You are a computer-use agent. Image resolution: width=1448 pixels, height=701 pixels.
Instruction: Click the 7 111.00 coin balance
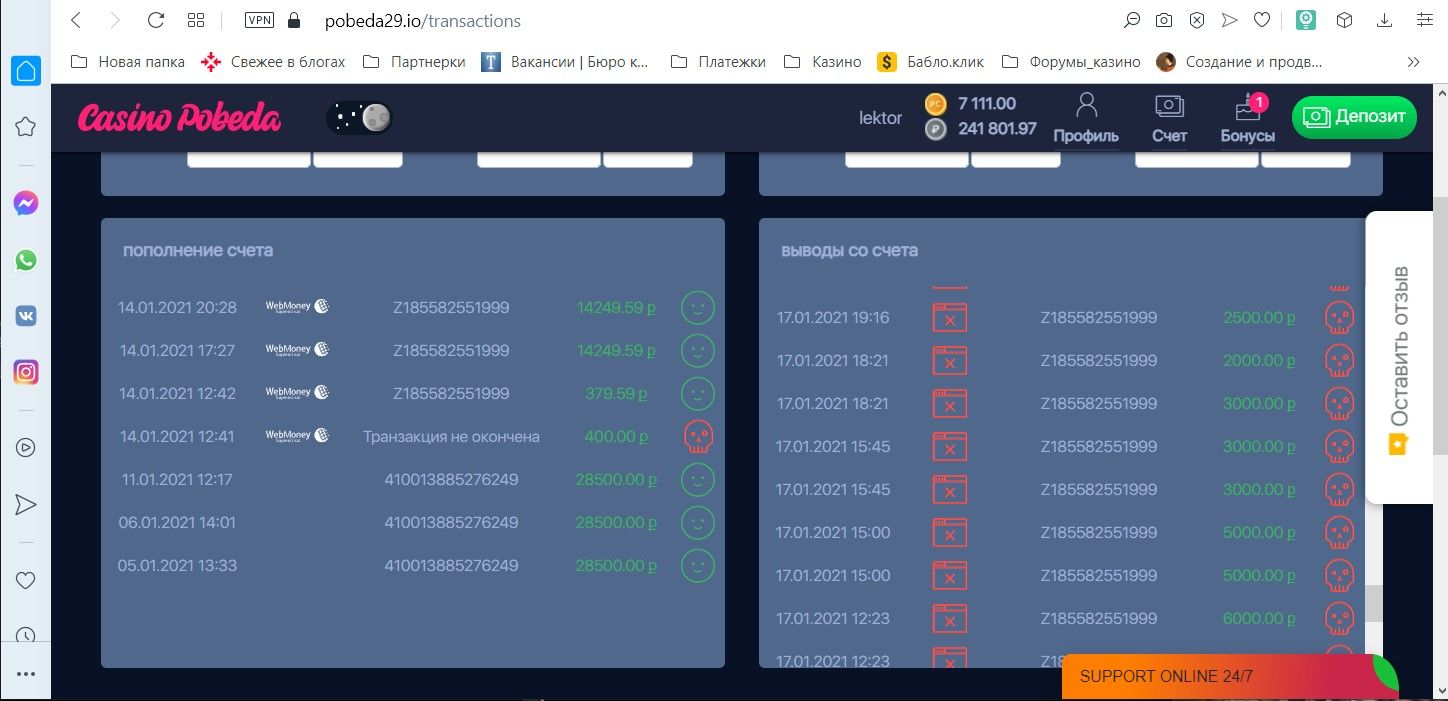tap(986, 103)
